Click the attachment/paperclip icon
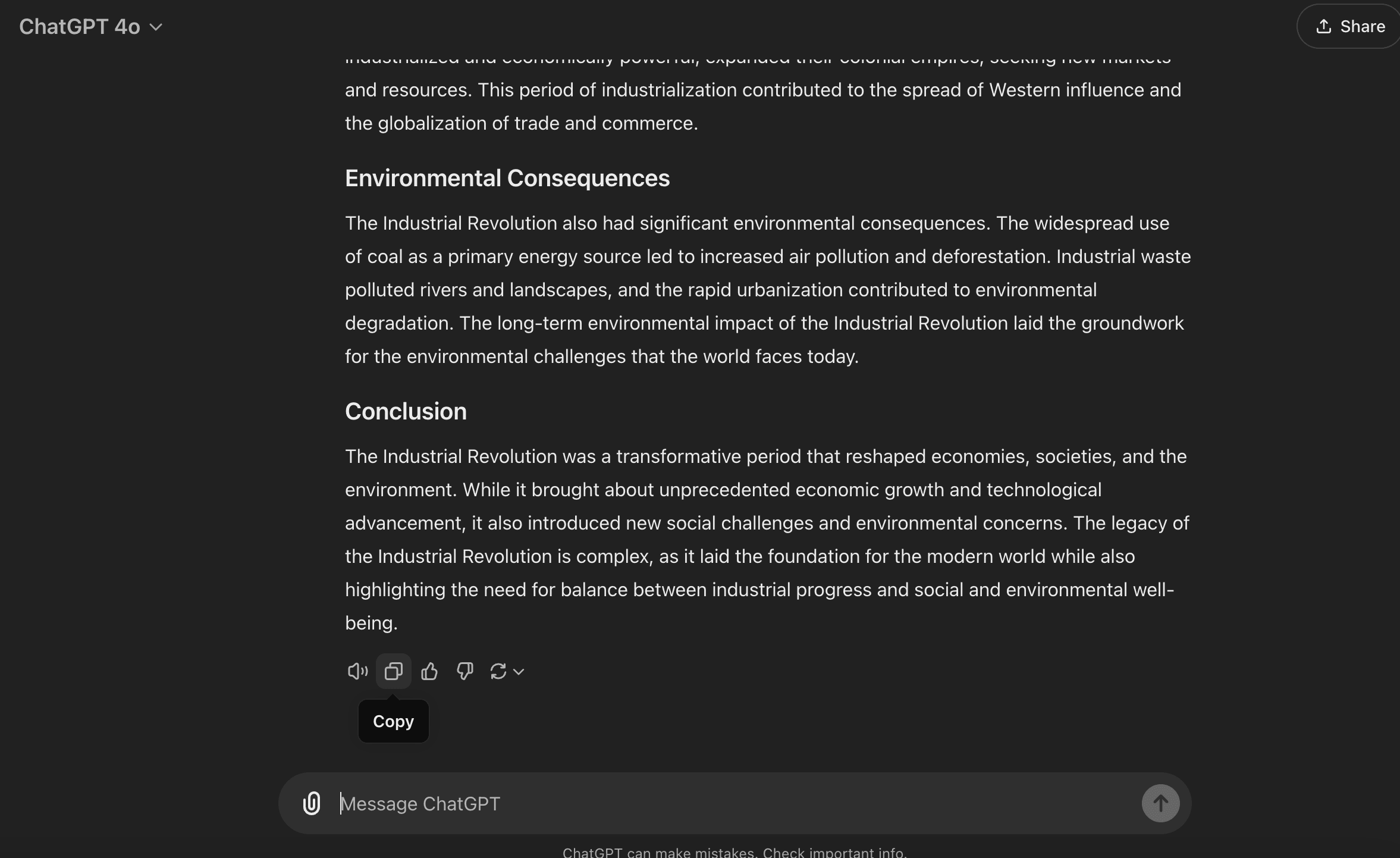1400x858 pixels. (312, 803)
